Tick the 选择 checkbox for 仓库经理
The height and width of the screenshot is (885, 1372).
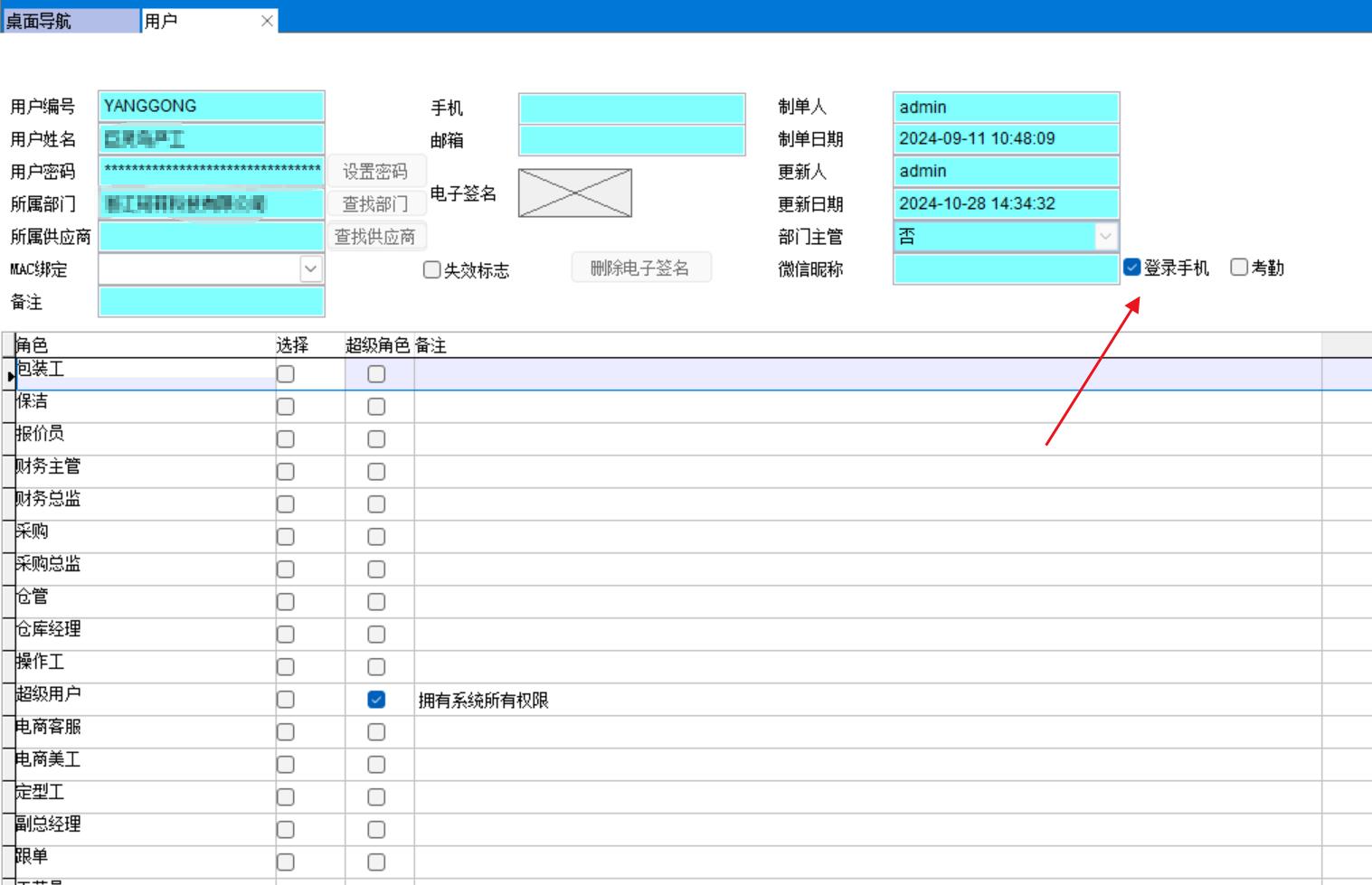coord(286,635)
